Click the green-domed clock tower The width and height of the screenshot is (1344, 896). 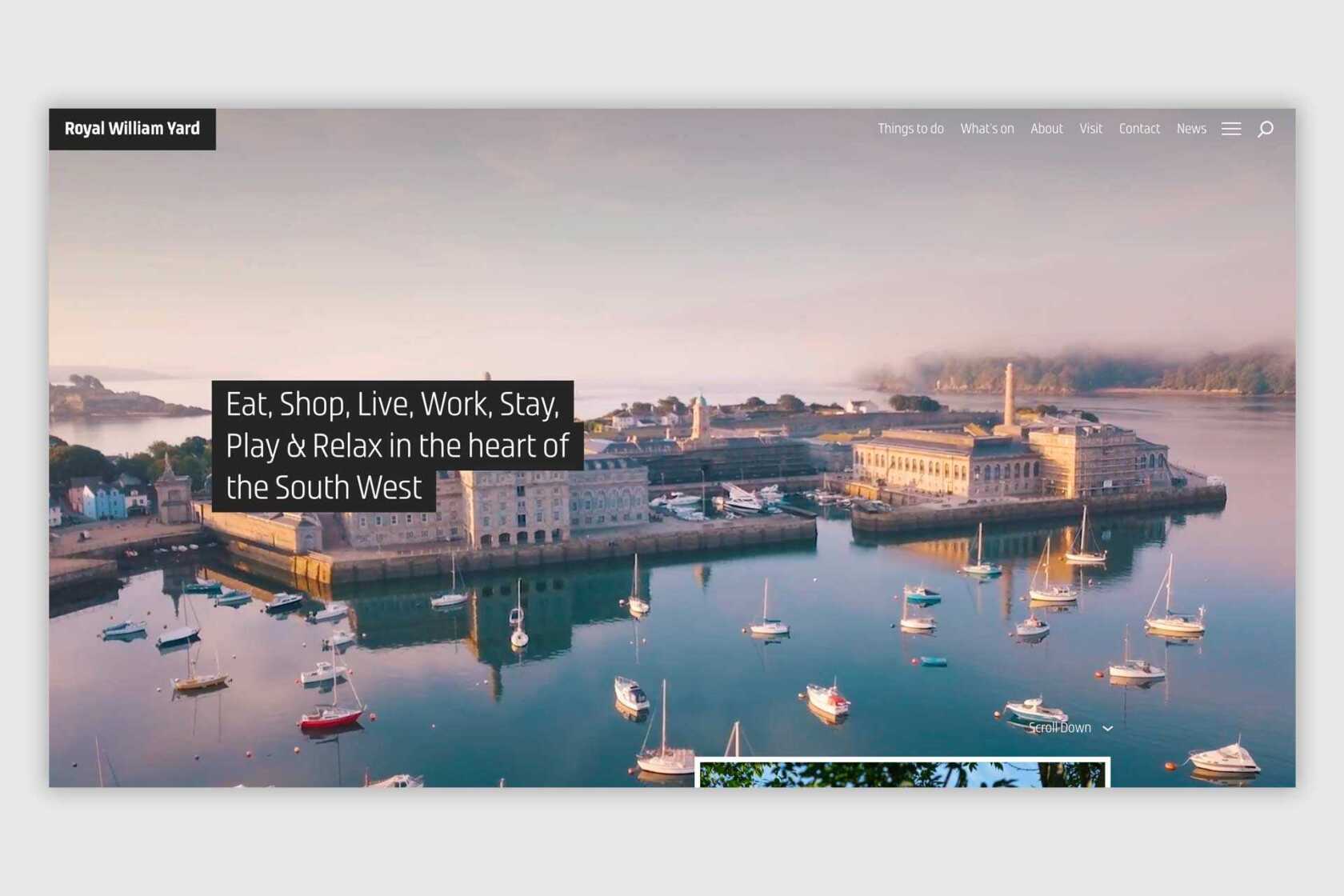pyautogui.click(x=700, y=418)
